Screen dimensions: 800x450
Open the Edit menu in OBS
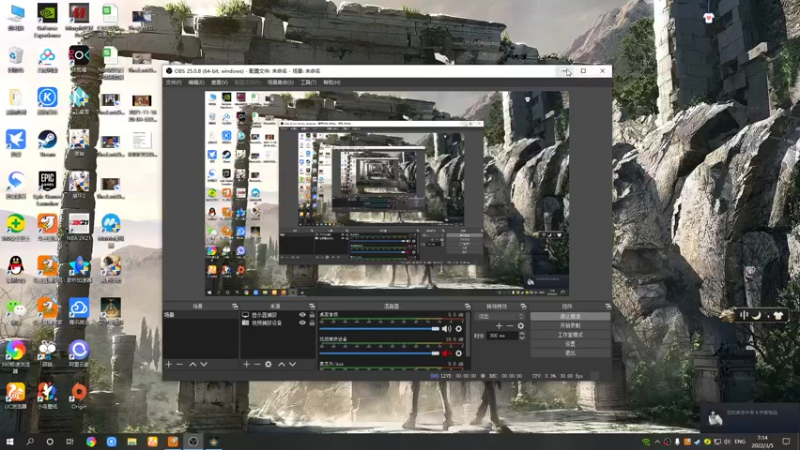click(x=196, y=82)
